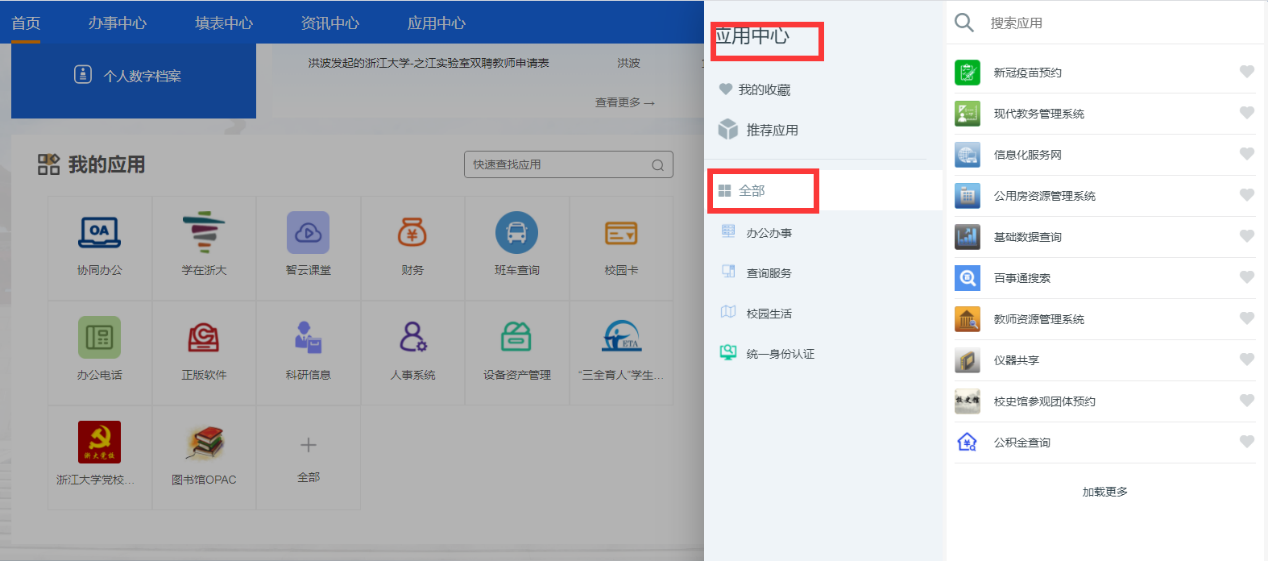Launch the 智云课堂 app icon

tap(308, 232)
